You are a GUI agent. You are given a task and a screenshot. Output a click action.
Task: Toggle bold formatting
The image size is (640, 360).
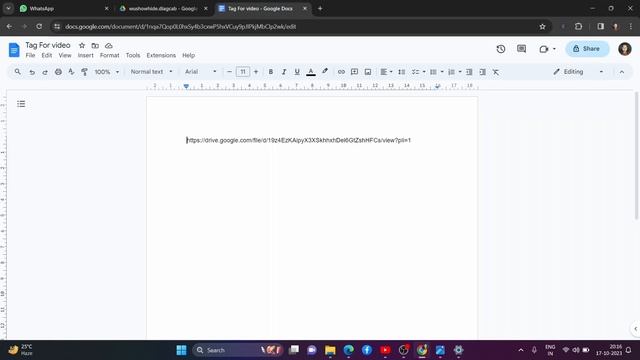point(271,72)
